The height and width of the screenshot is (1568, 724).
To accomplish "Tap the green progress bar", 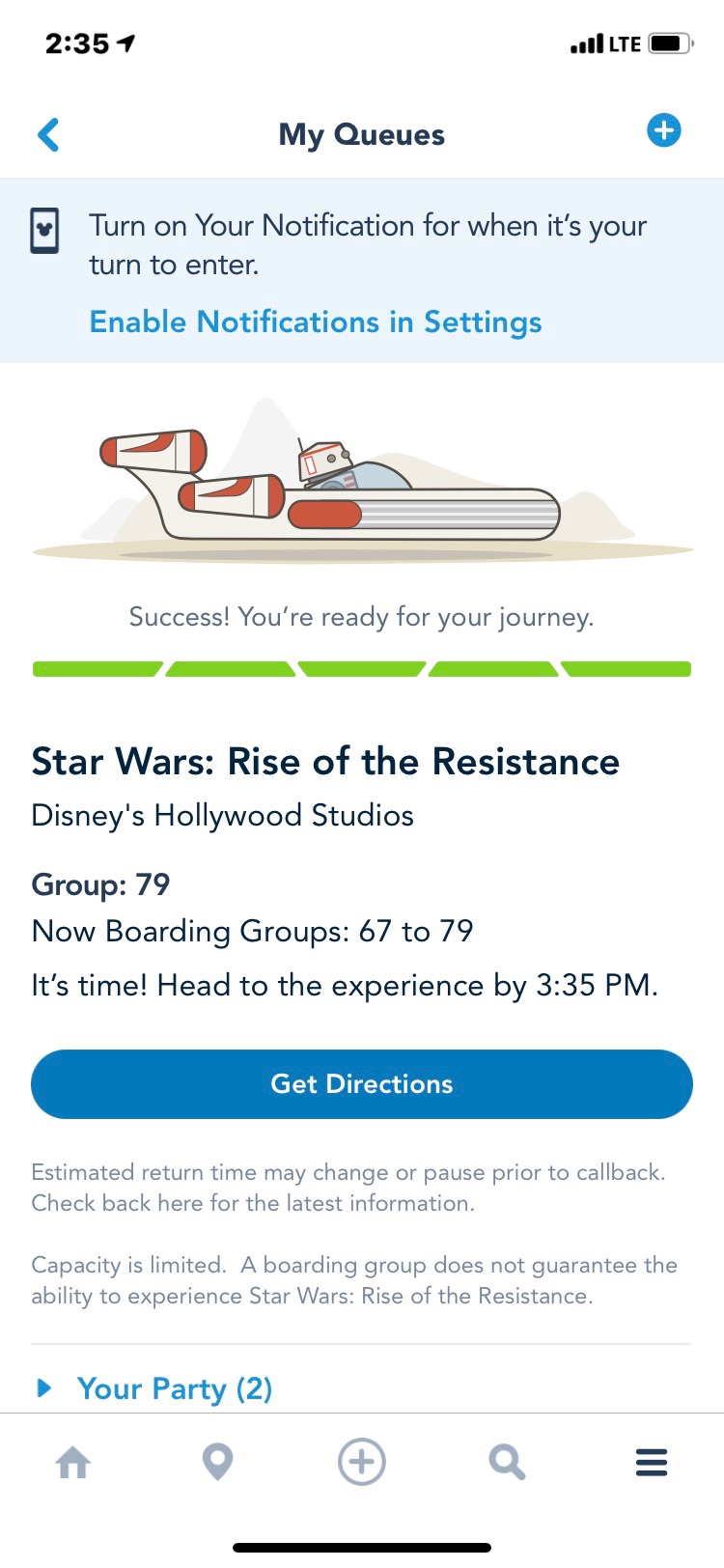I will point(362,669).
